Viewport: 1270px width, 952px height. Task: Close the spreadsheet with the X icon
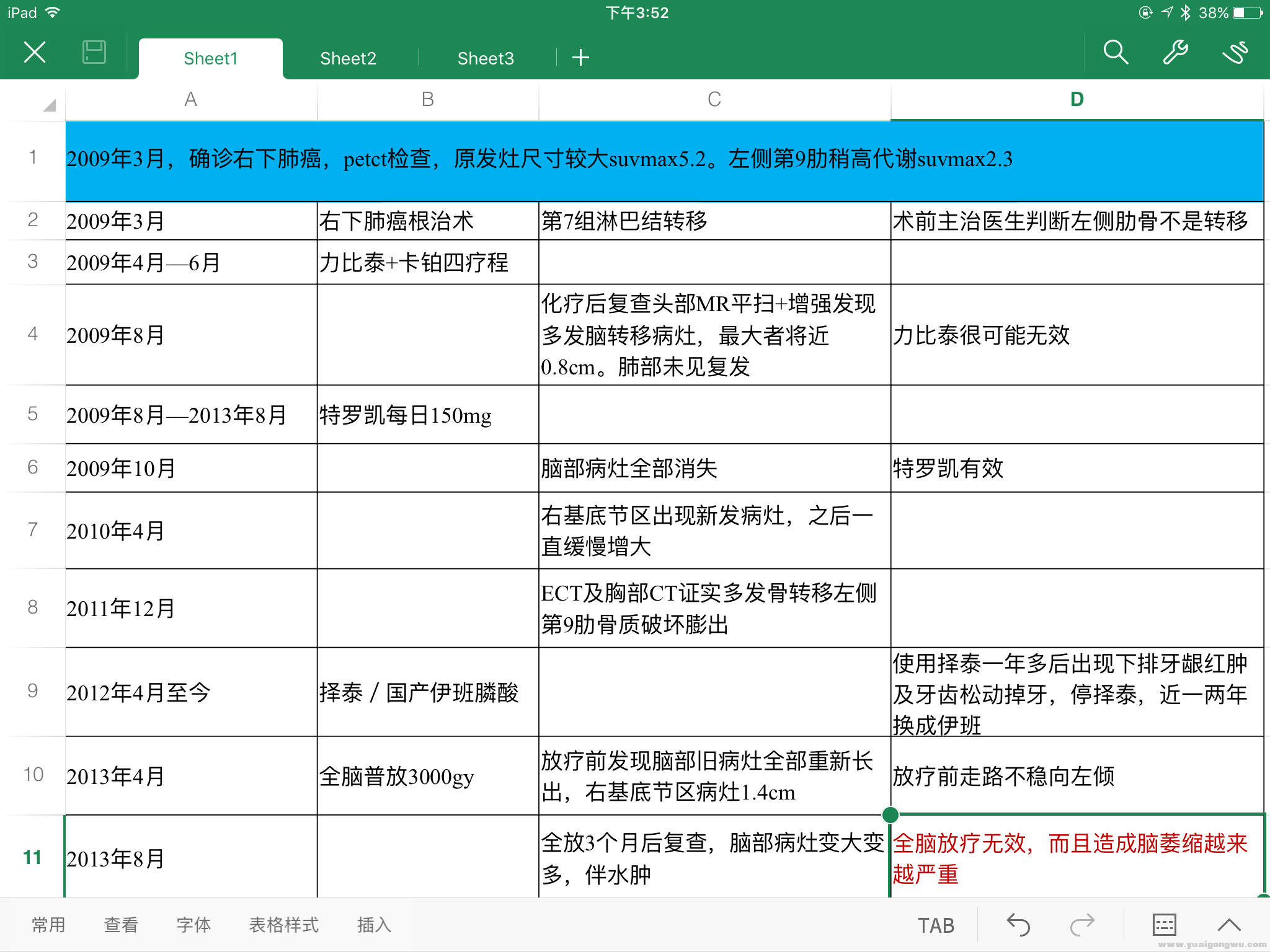[x=35, y=53]
